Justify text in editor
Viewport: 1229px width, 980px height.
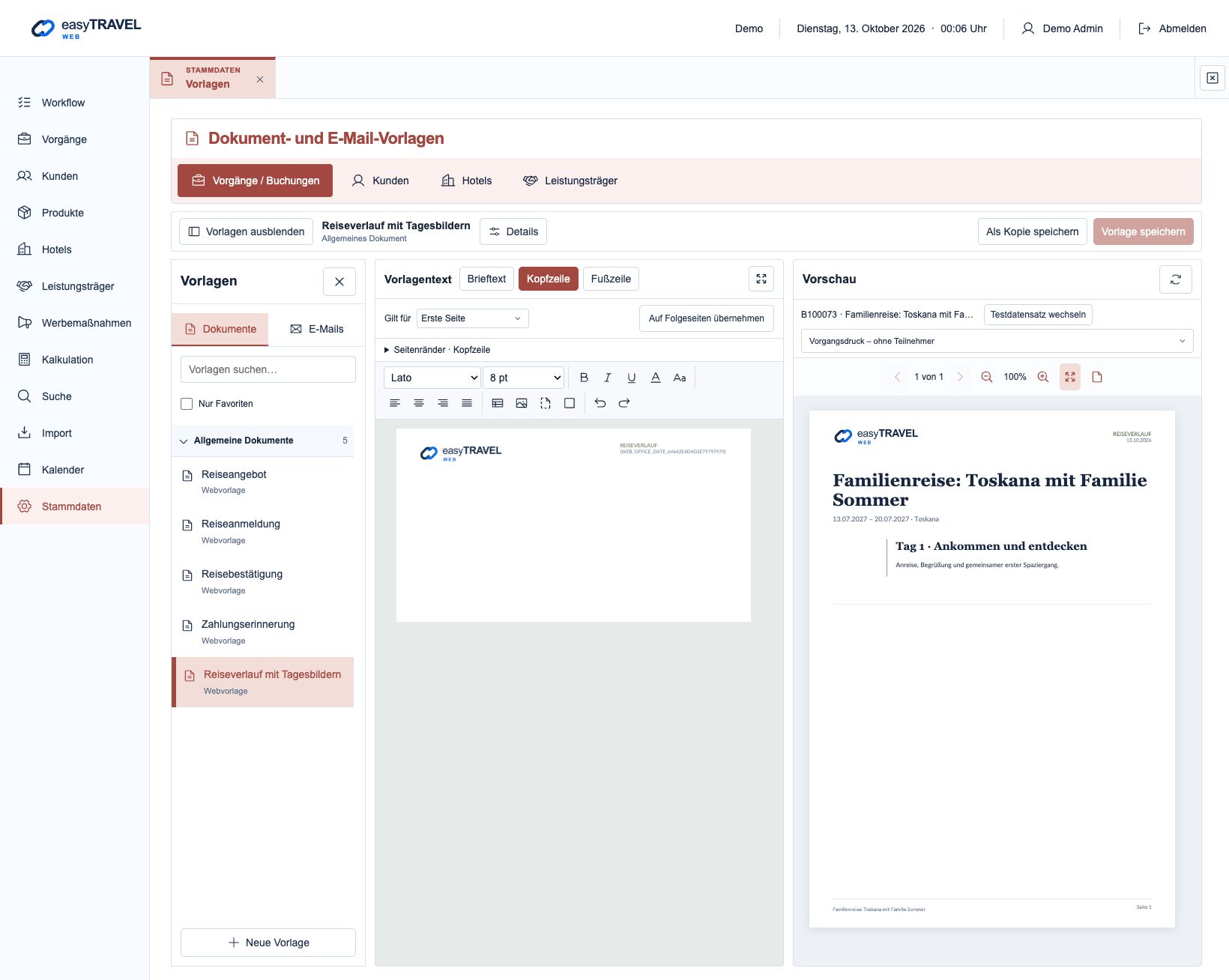point(467,403)
